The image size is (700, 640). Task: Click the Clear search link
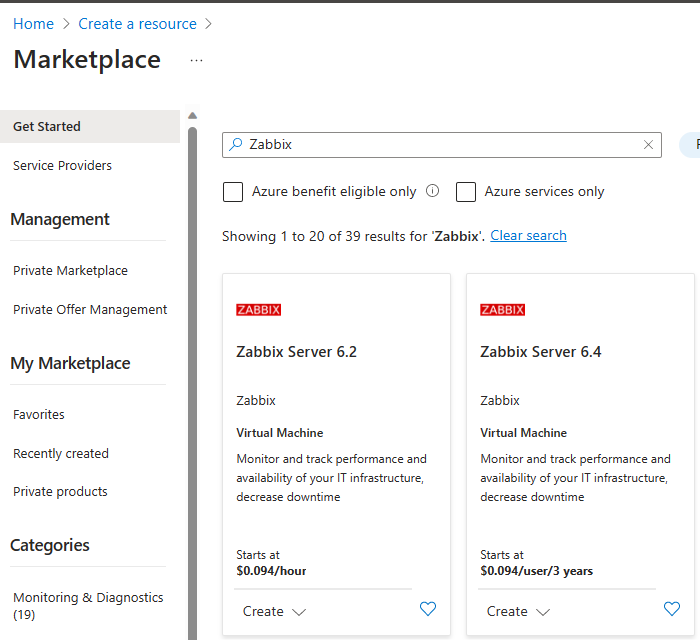(x=529, y=236)
